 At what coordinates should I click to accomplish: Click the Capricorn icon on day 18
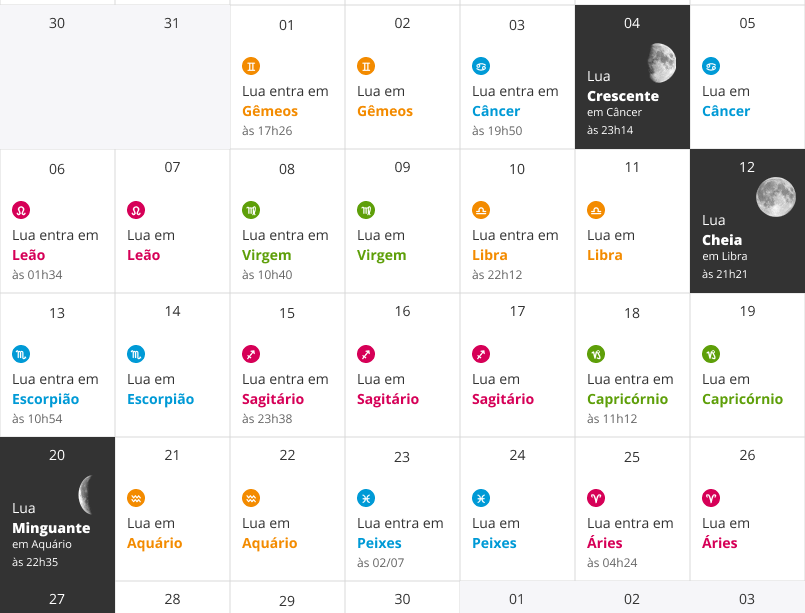coord(596,355)
